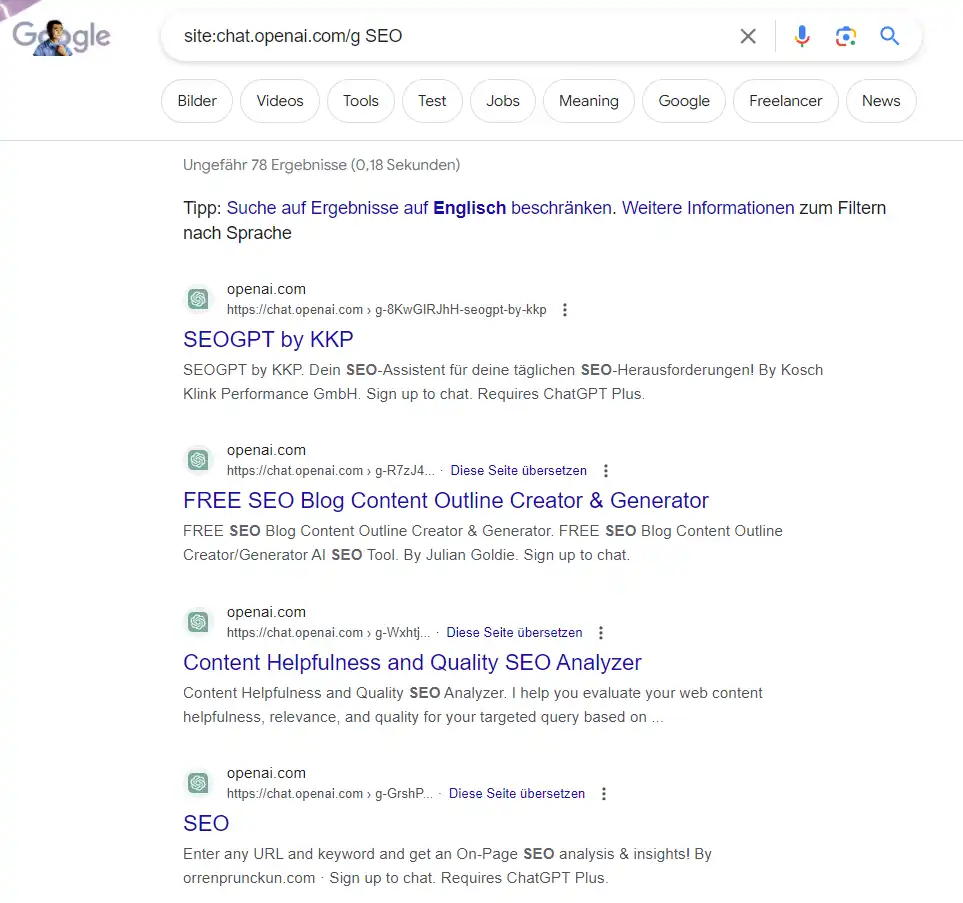Clear the search query using the X icon
Image resolution: width=963 pixels, height=903 pixels.
tap(748, 36)
